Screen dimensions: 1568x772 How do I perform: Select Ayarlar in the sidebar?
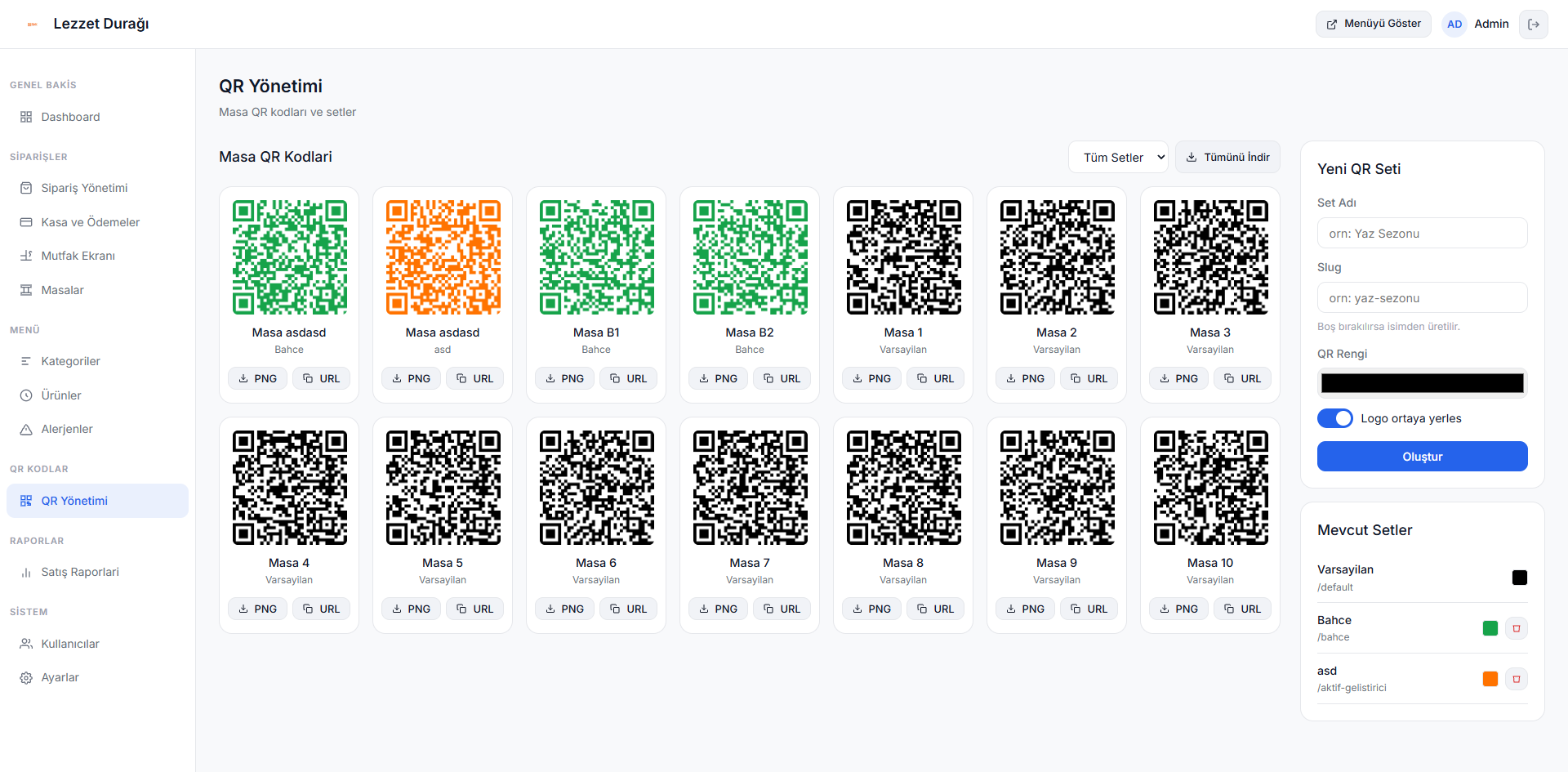(97, 677)
